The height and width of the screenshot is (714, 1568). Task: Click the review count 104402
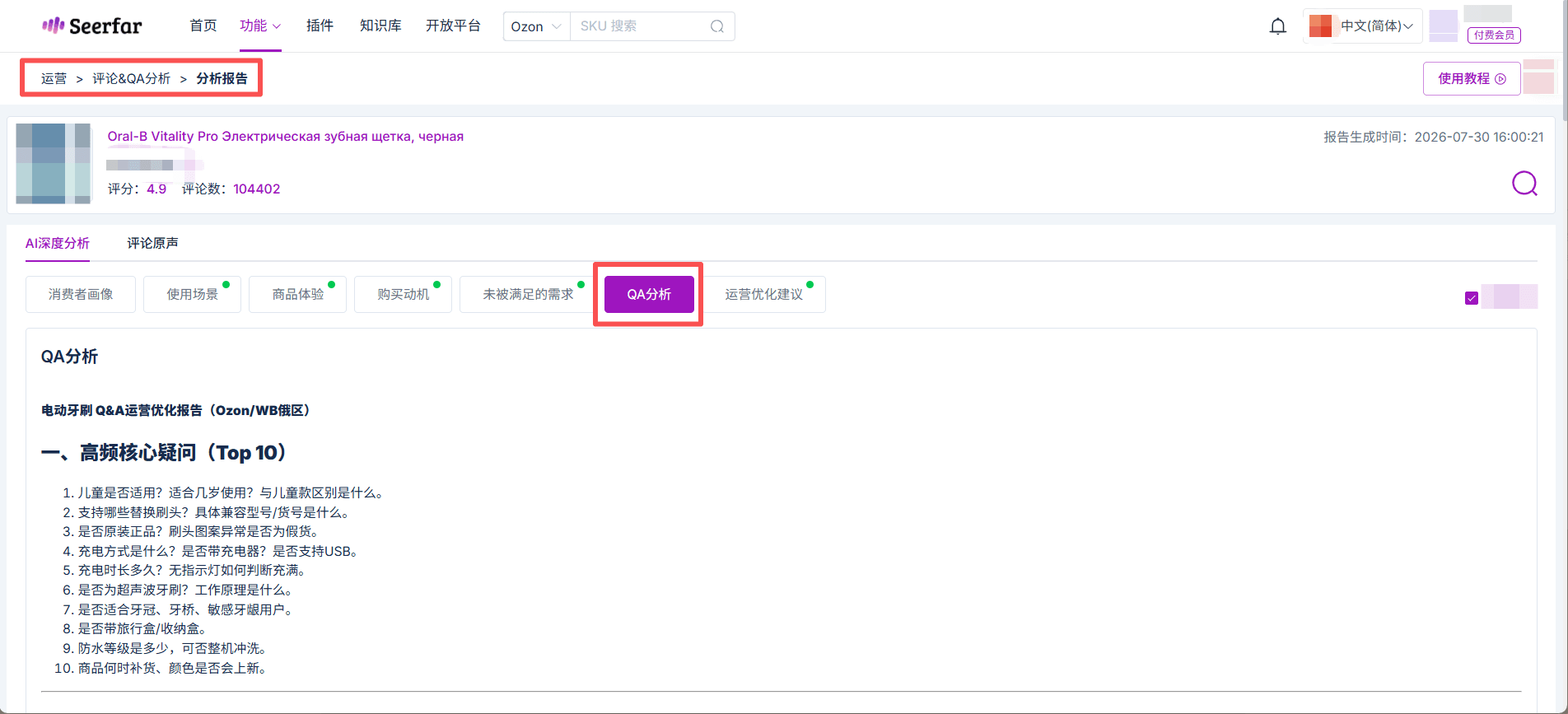[x=257, y=189]
